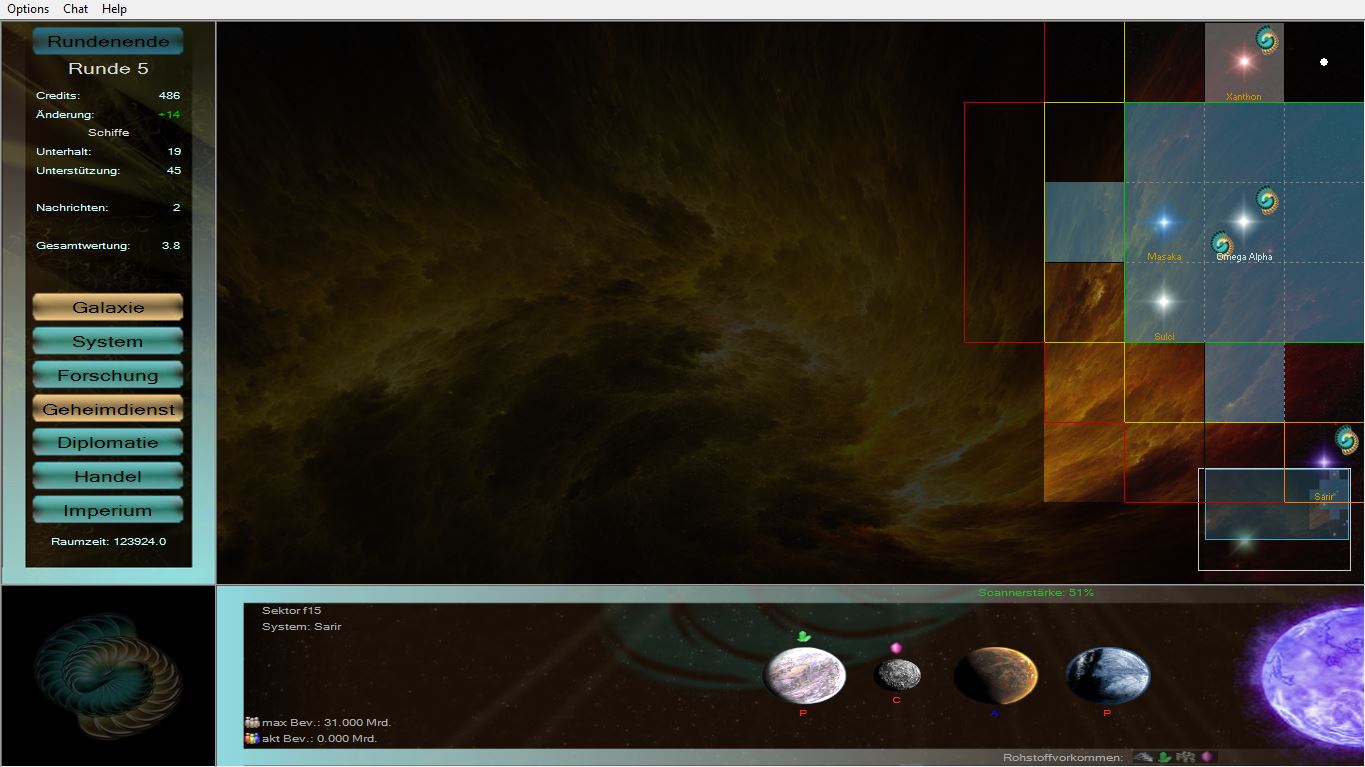The width and height of the screenshot is (1365, 767).
Task: Open the Chat menu
Action: pos(76,9)
